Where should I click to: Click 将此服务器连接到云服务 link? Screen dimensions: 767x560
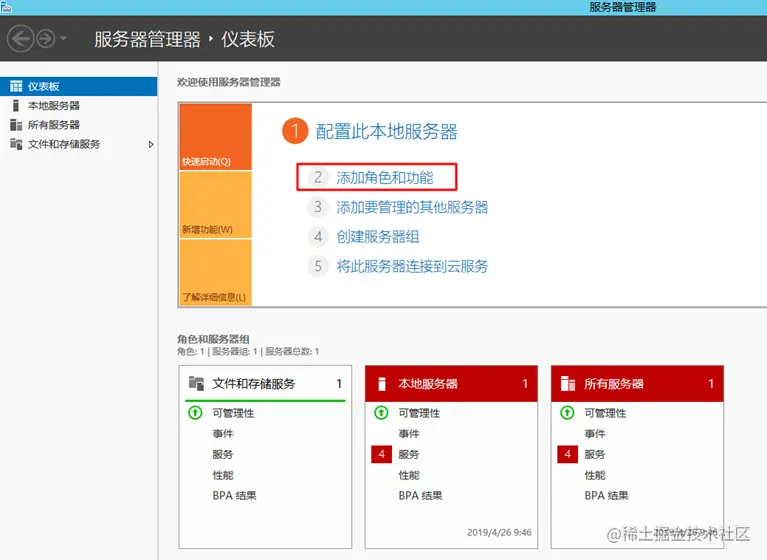coord(412,266)
